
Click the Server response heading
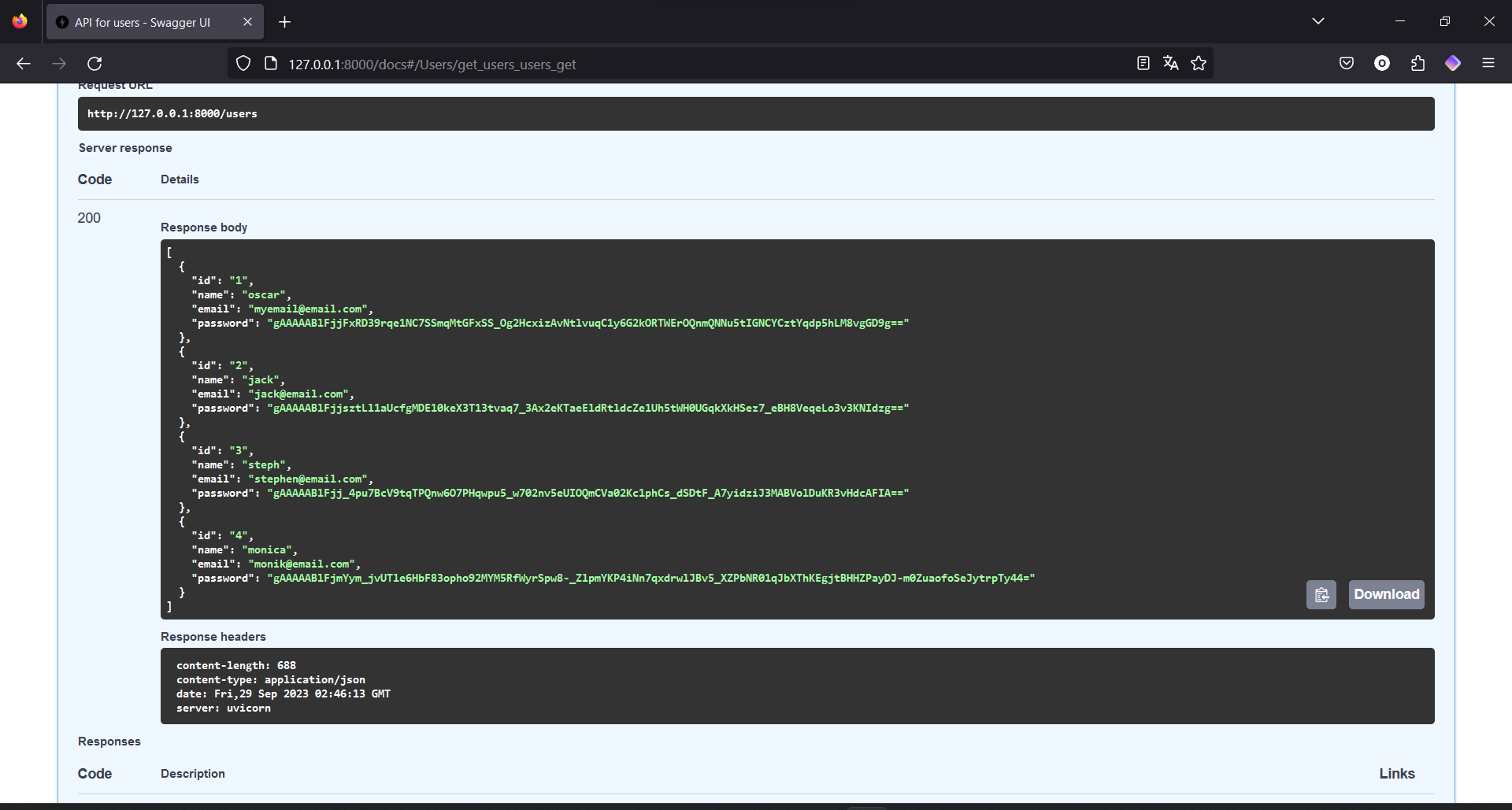coord(125,148)
